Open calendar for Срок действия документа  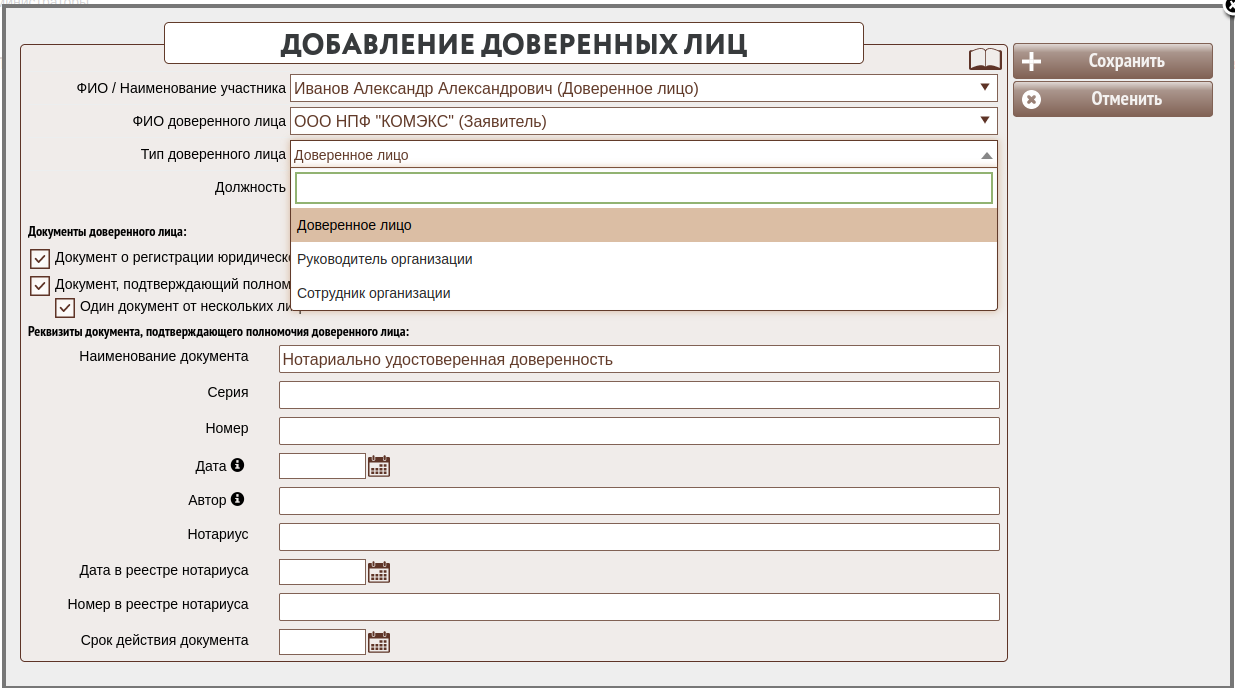379,642
